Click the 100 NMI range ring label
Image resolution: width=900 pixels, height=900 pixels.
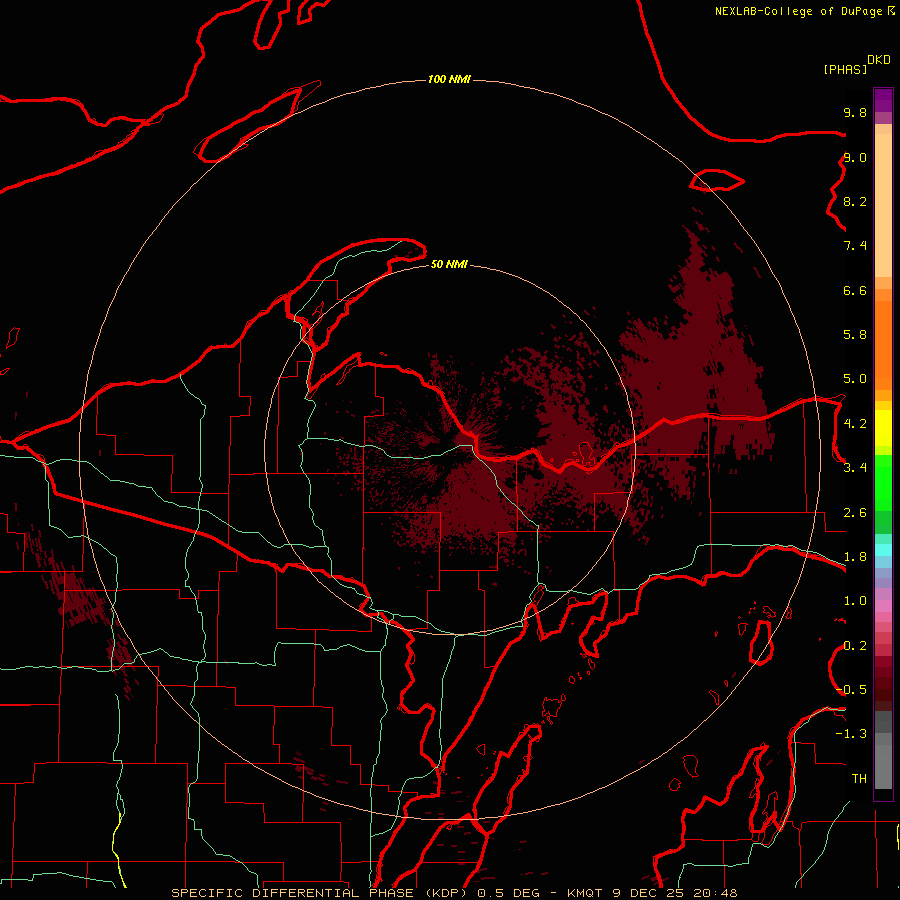coord(449,79)
